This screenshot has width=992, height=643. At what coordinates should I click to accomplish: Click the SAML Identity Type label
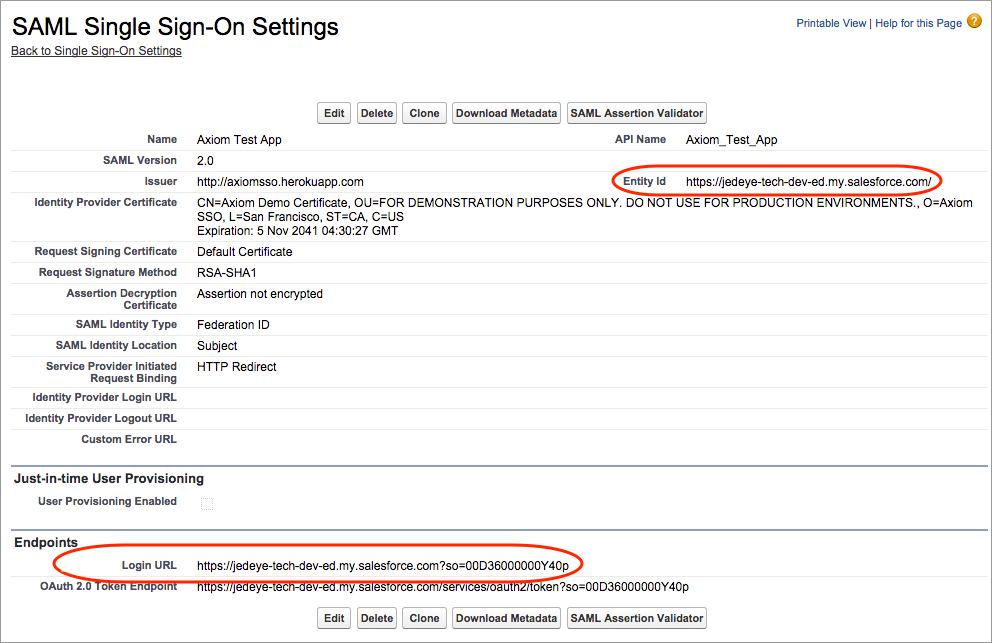point(126,324)
